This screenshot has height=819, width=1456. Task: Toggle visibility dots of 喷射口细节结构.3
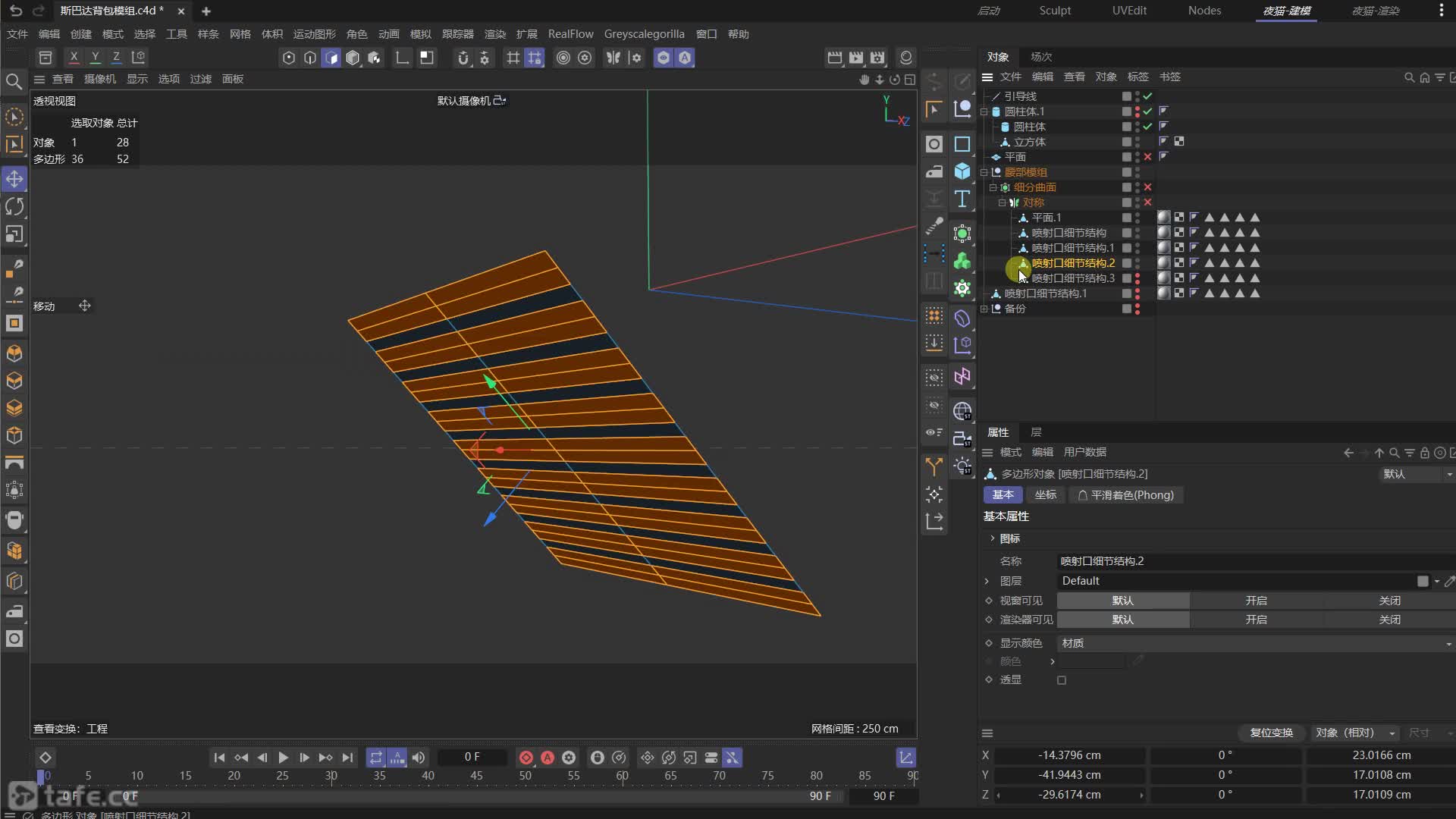[x=1137, y=278]
